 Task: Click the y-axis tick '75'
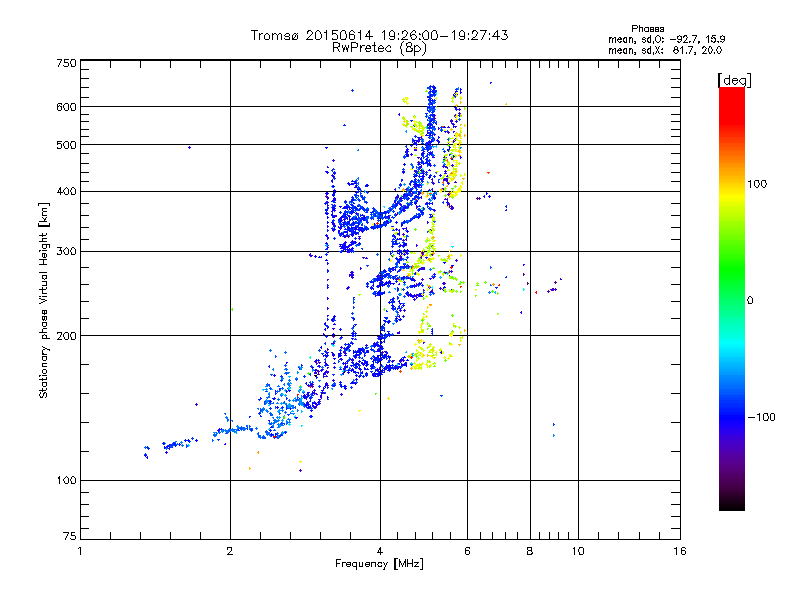pos(70,536)
